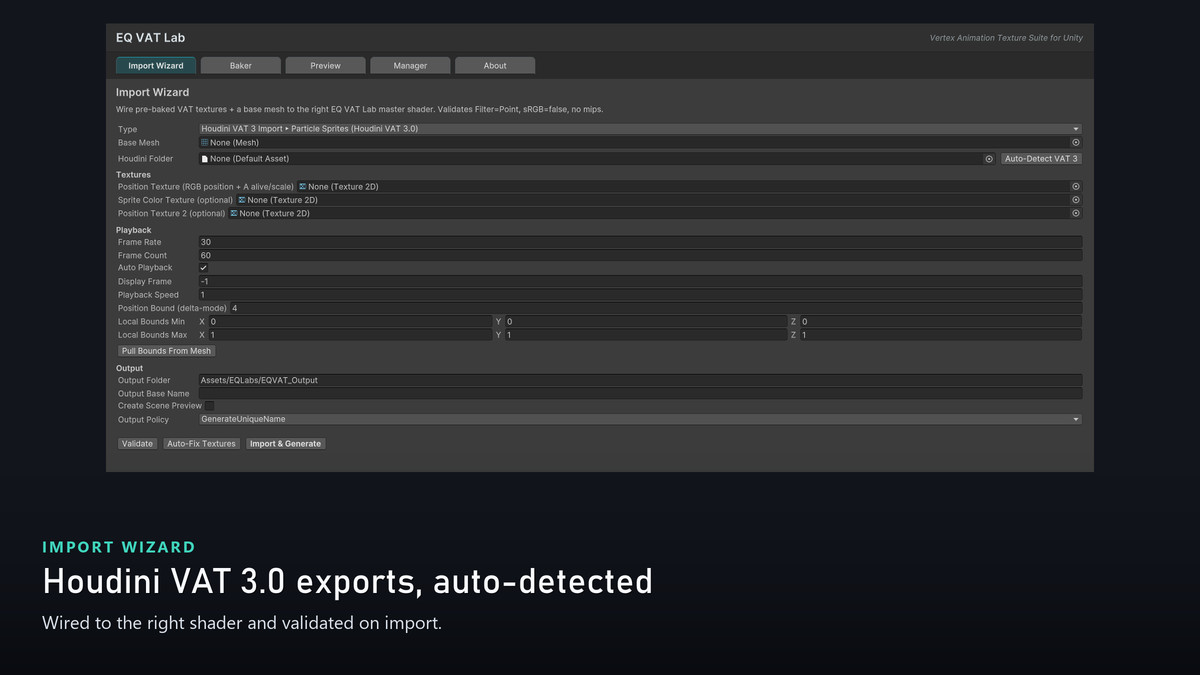Click texture icon in Position Texture 2 field
Screen dimensions: 1200x675
234,213
